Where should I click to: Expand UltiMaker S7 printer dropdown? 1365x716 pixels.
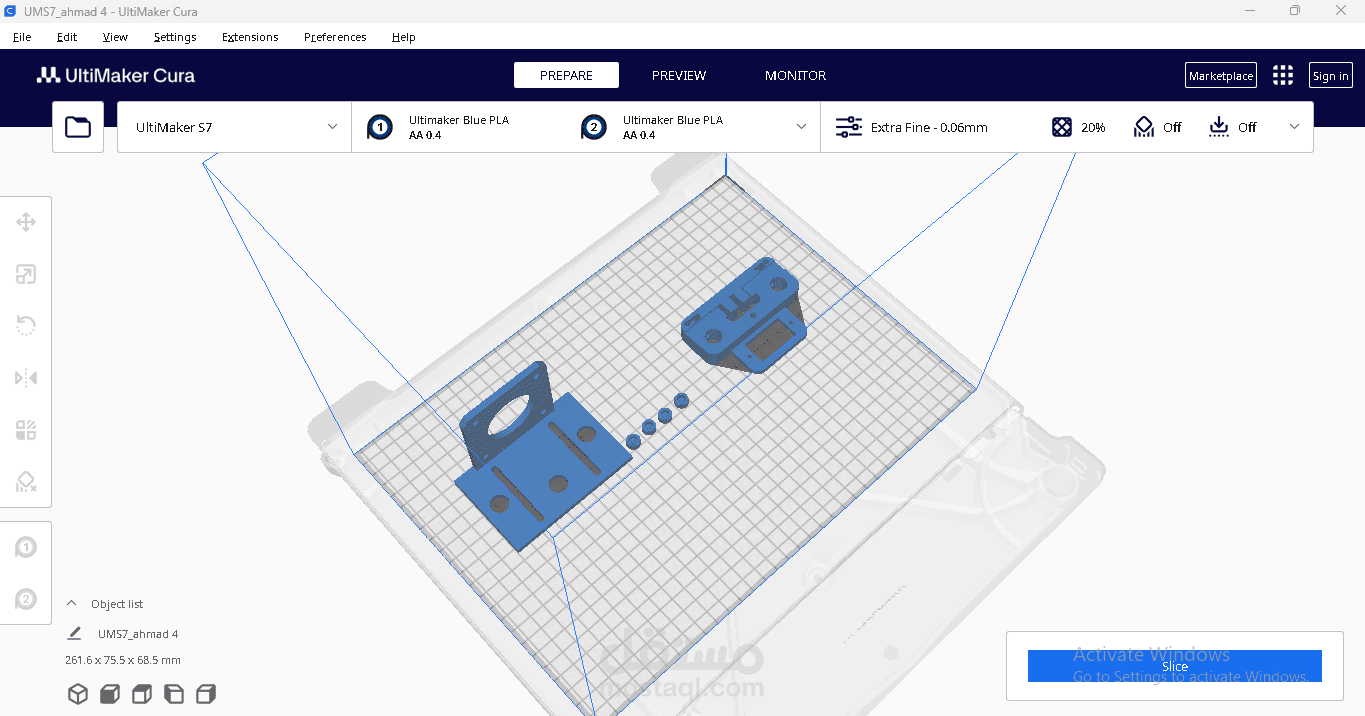[x=234, y=127]
